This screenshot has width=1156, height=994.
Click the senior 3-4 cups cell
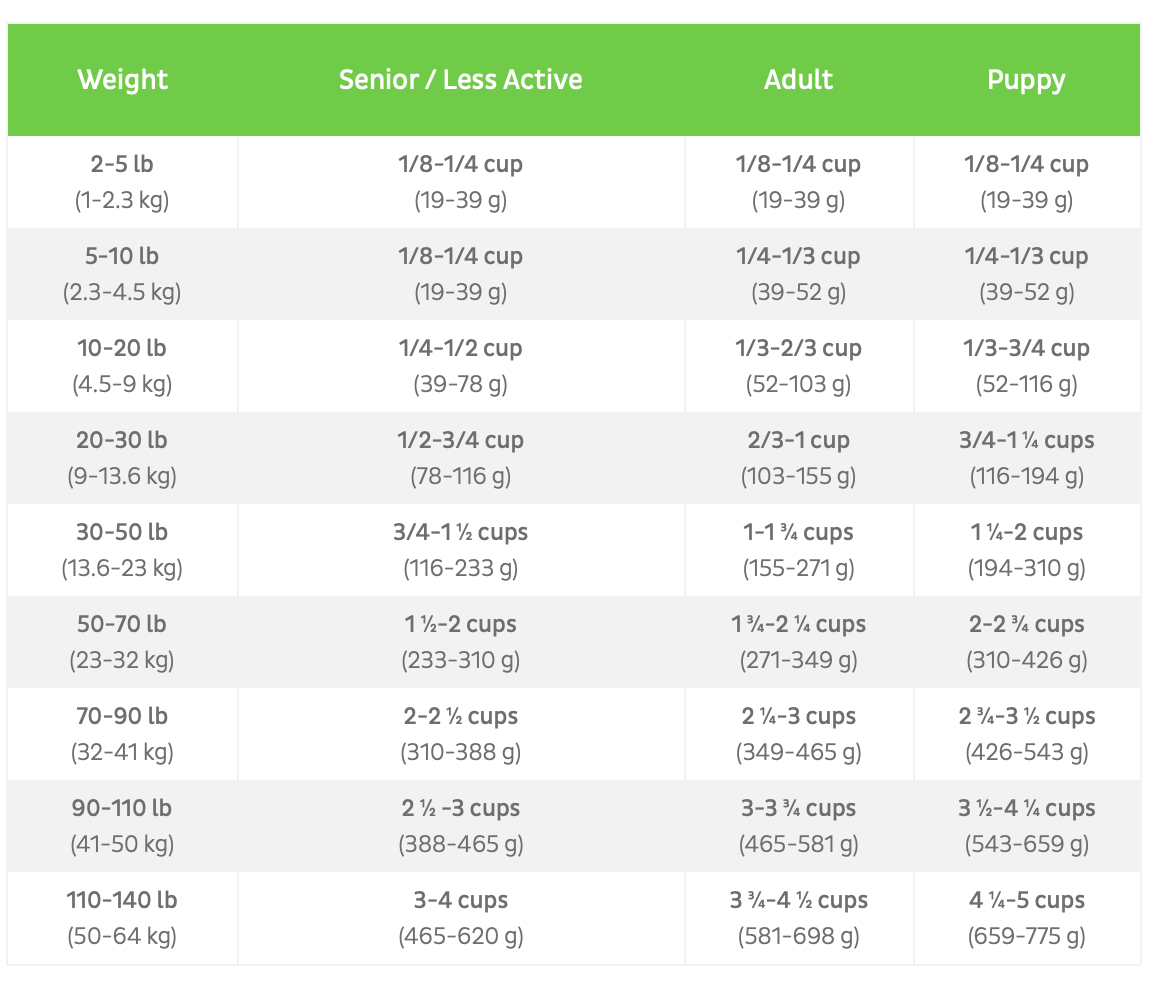pyautogui.click(x=460, y=918)
